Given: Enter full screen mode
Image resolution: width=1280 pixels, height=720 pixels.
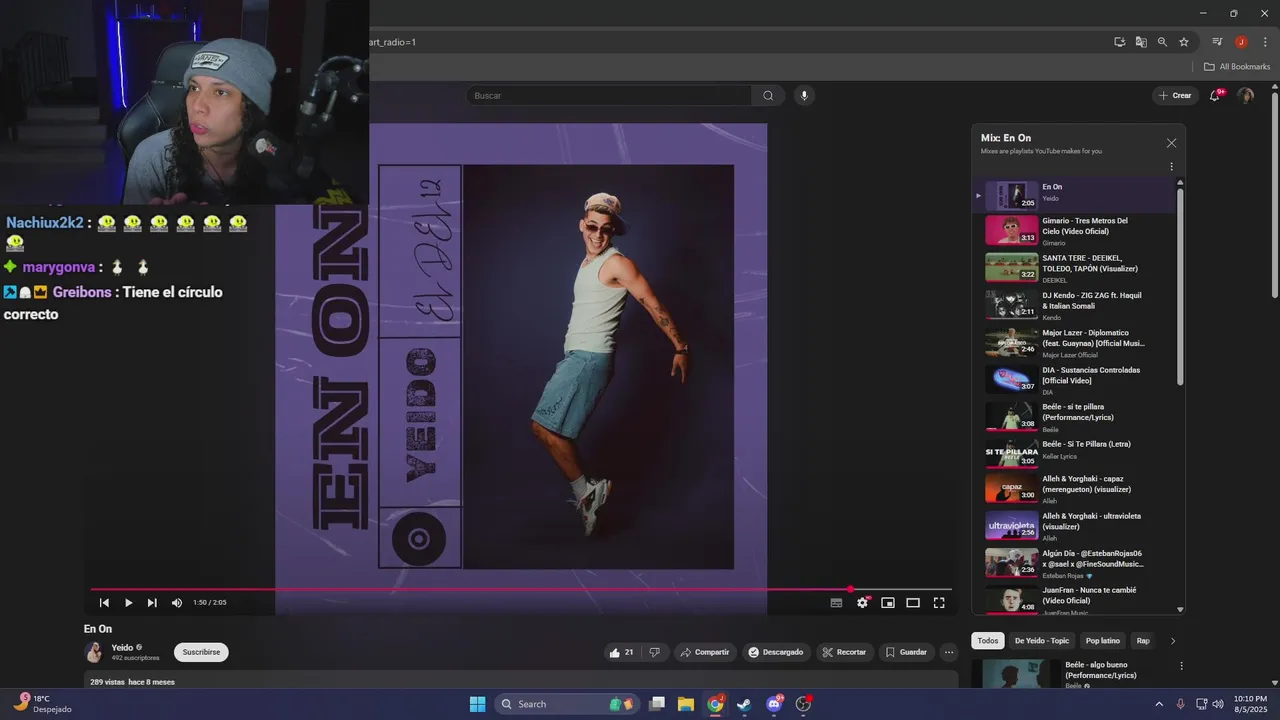Looking at the screenshot, I should (x=939, y=603).
